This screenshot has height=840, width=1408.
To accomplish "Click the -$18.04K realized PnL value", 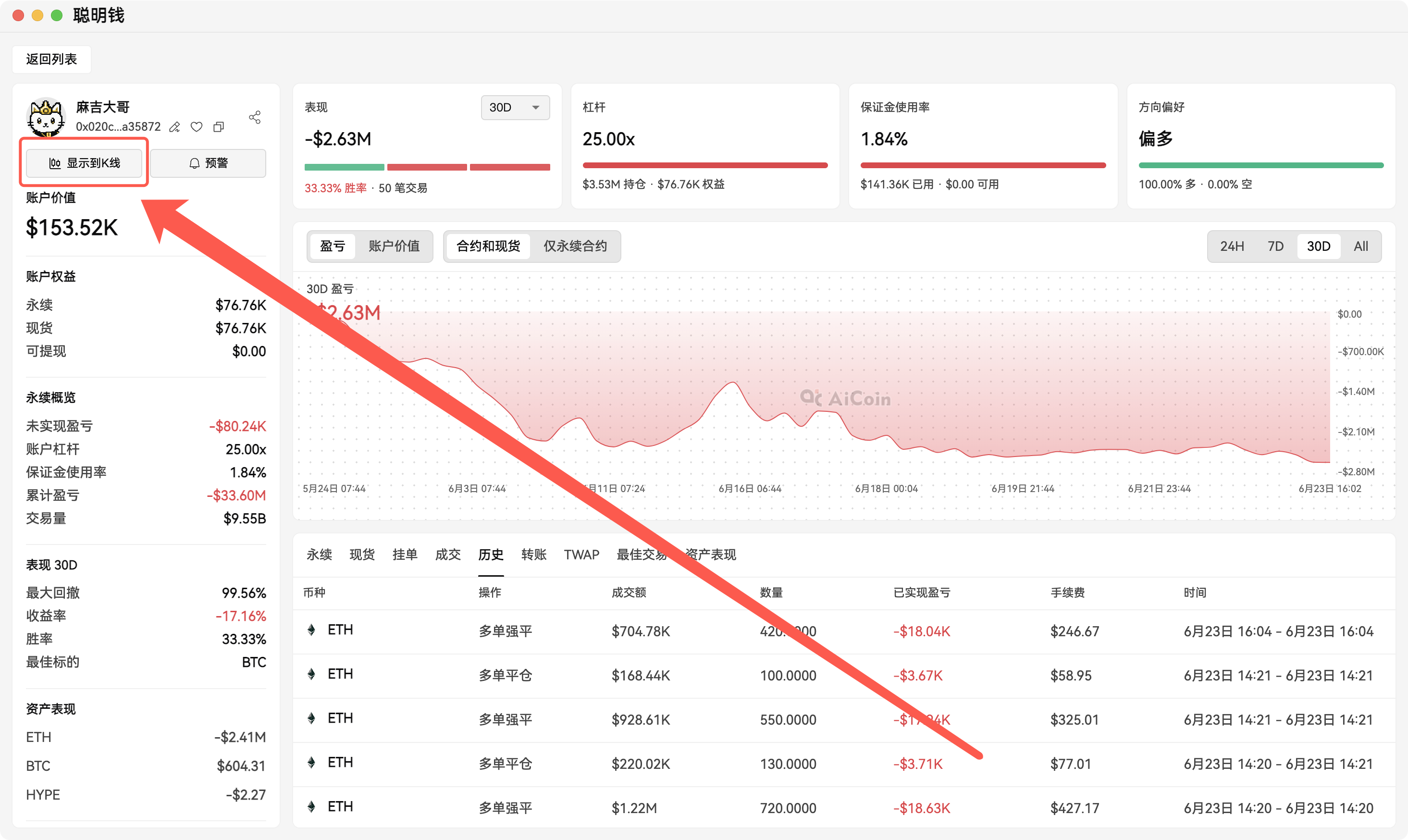I will 922,631.
